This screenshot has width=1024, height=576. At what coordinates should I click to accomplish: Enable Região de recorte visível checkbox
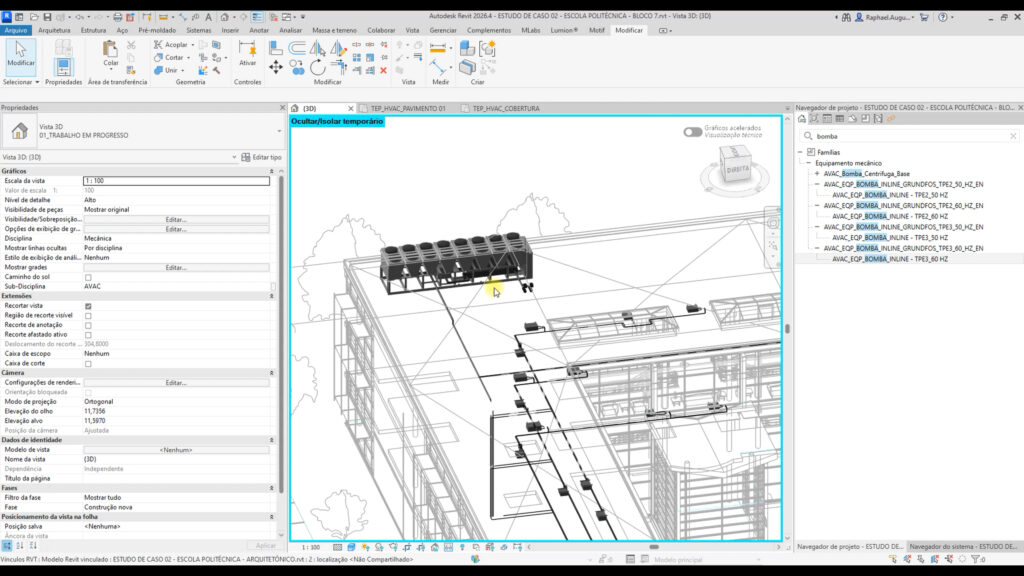(x=88, y=316)
